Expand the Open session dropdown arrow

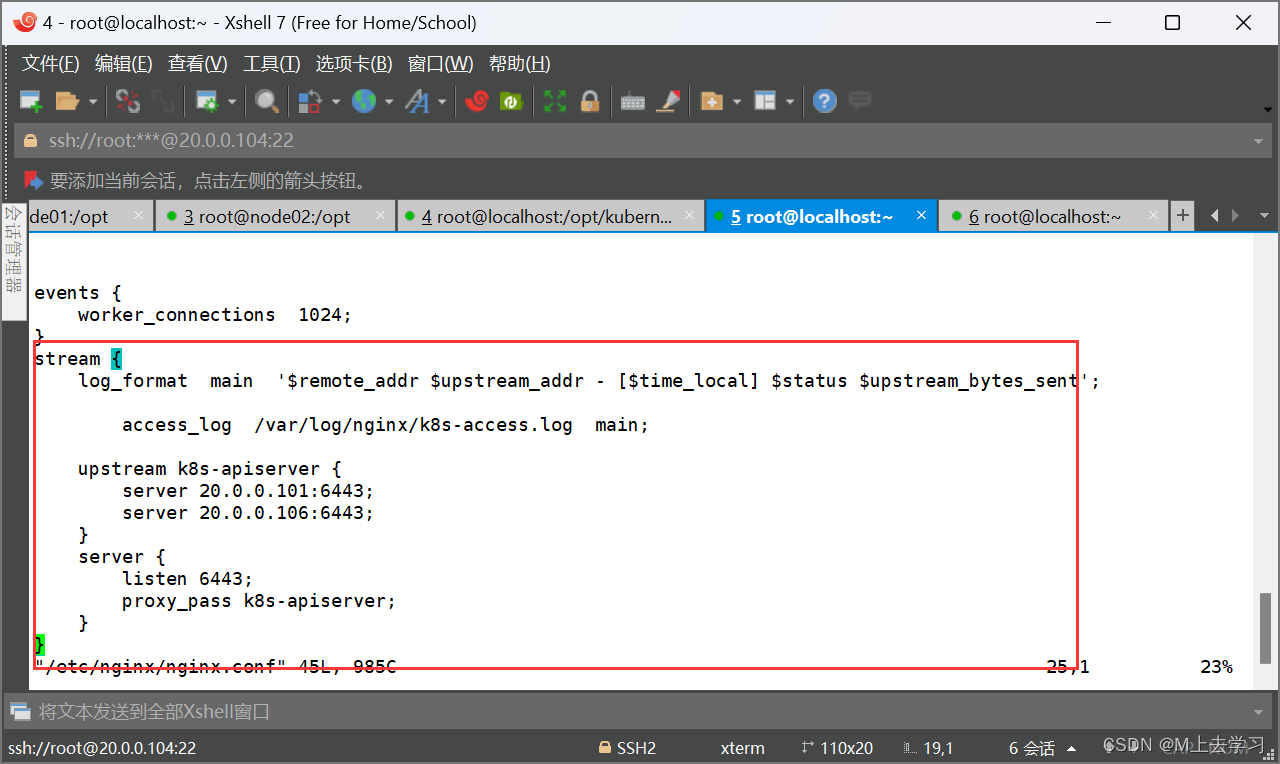(x=92, y=101)
